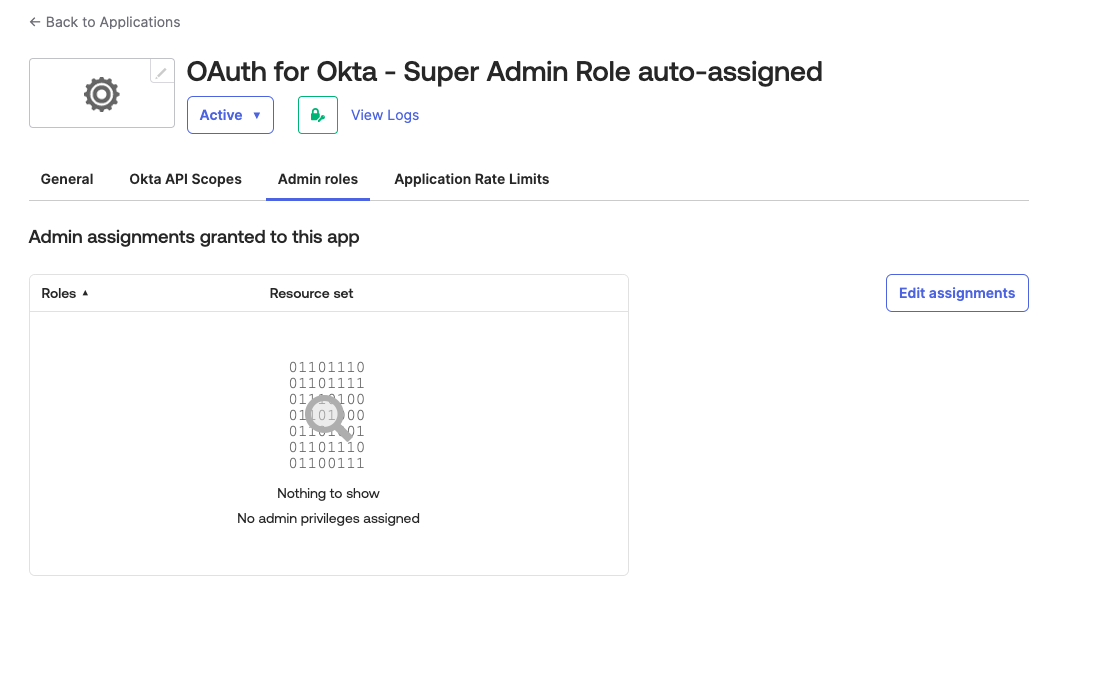Expand the Active status dropdown
The image size is (1106, 684).
click(x=230, y=115)
